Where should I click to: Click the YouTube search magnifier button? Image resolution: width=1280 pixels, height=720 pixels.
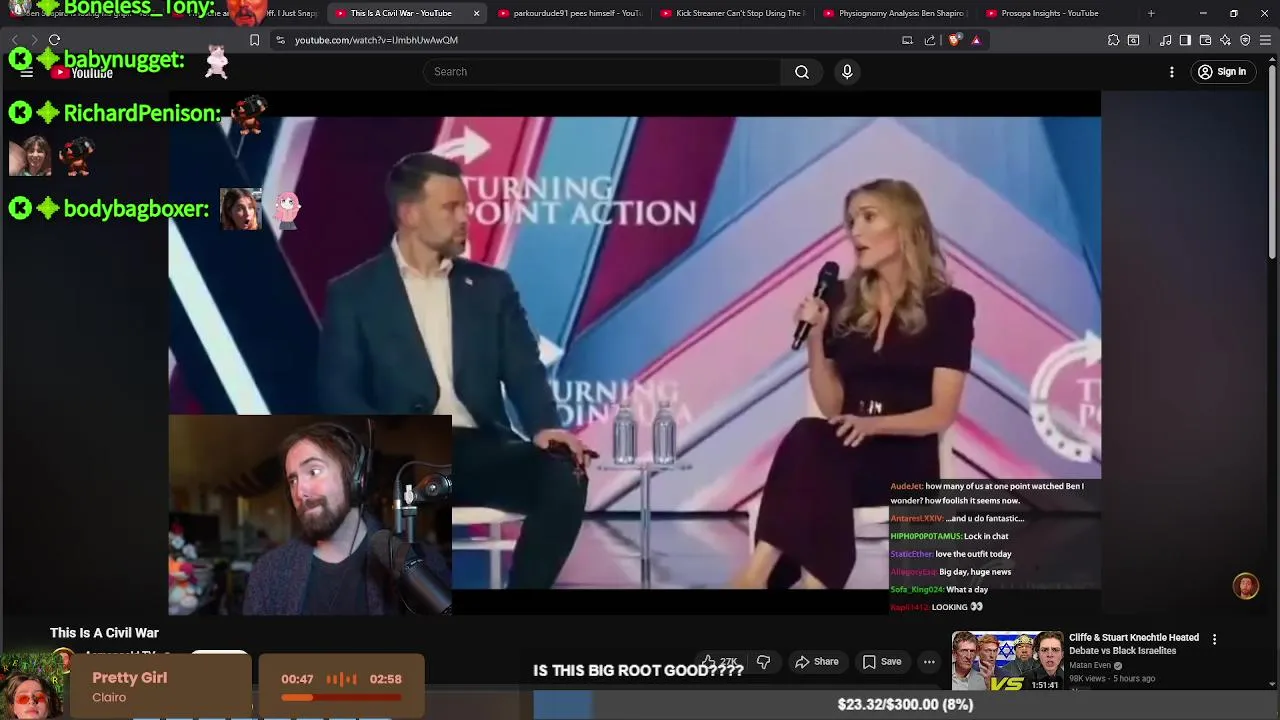point(802,72)
